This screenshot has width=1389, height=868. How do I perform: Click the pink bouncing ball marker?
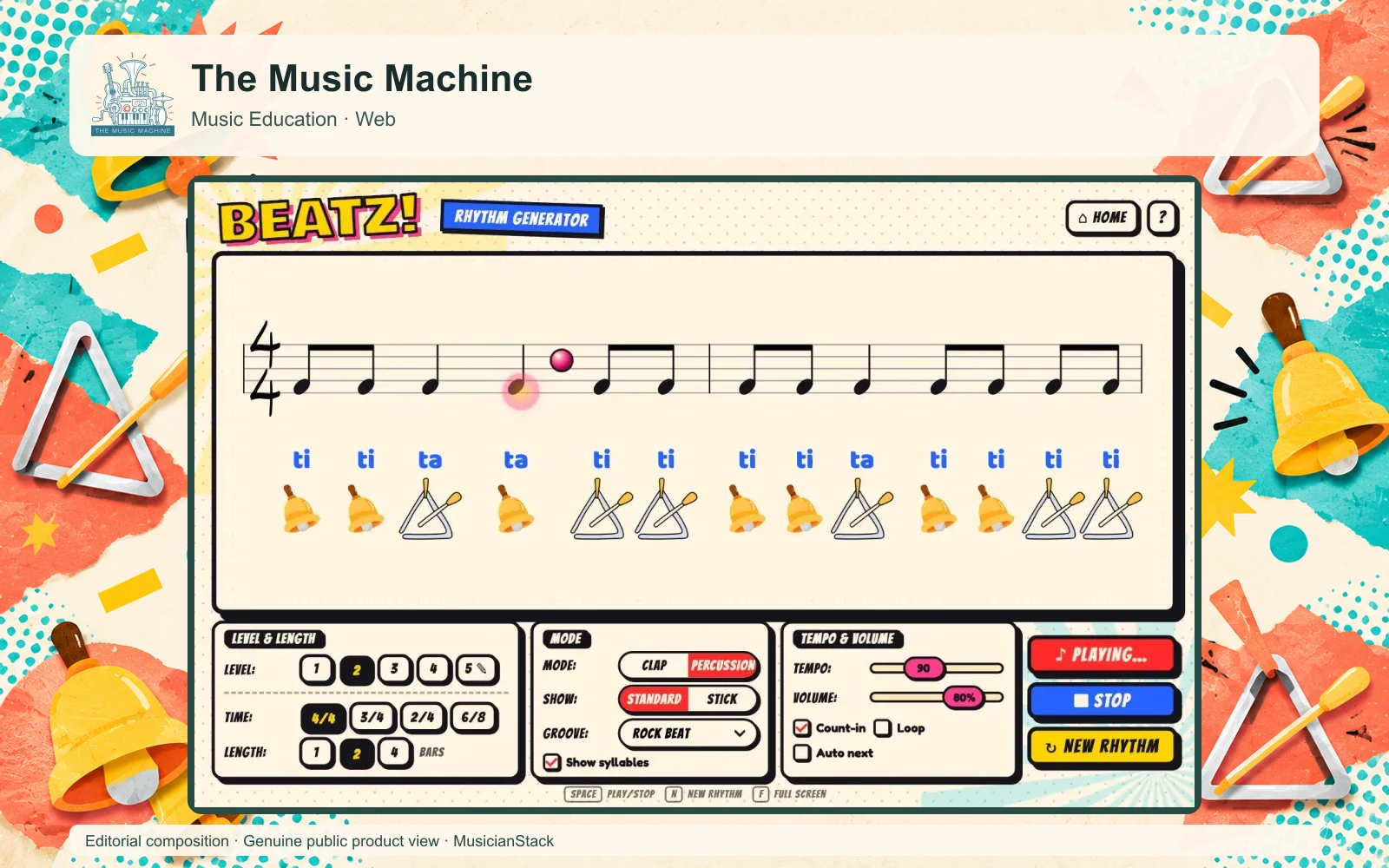(x=562, y=359)
